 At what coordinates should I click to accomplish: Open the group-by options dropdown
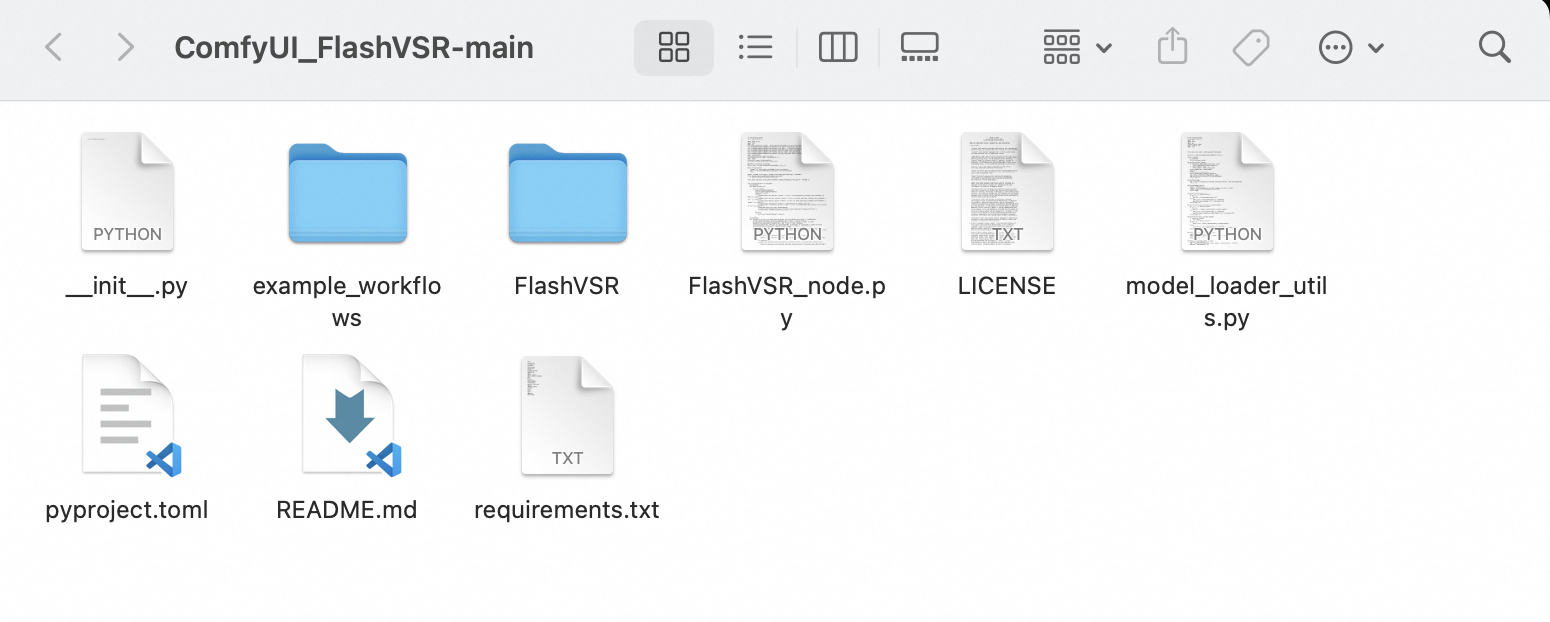[1076, 47]
